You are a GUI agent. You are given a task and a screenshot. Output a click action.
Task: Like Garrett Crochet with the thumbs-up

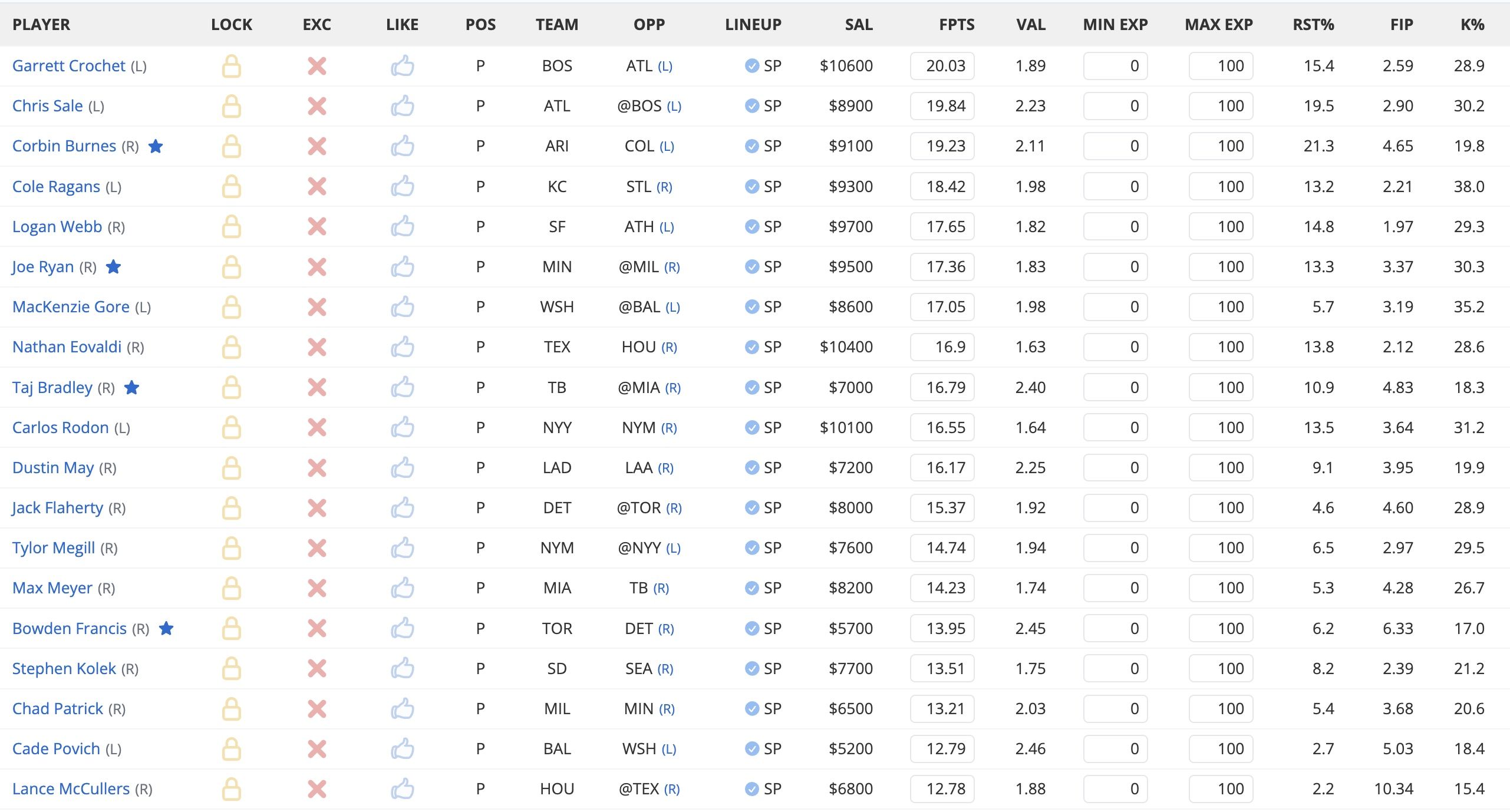[x=403, y=66]
